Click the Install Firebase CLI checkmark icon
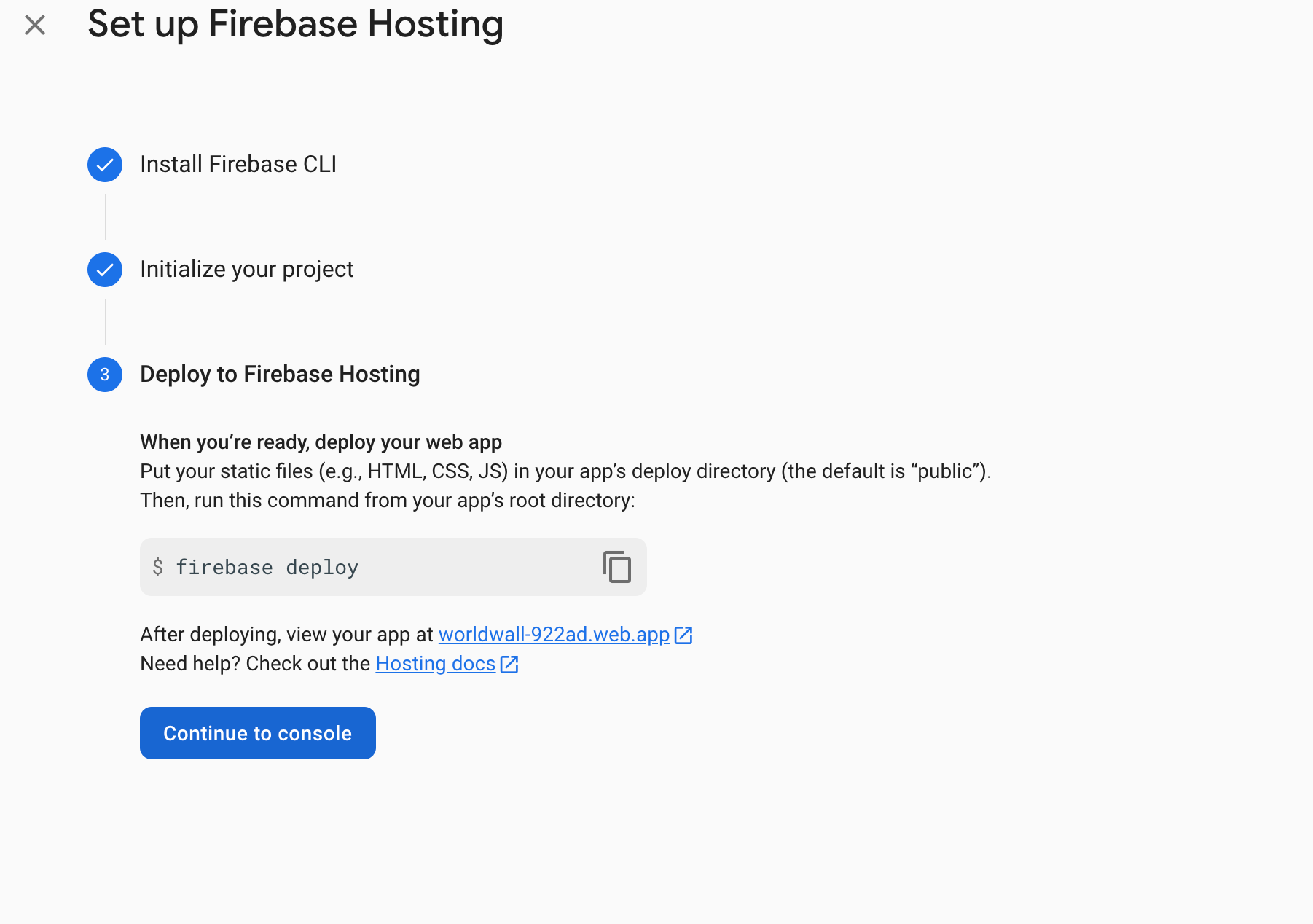Viewport: 1313px width, 924px height. [x=105, y=165]
